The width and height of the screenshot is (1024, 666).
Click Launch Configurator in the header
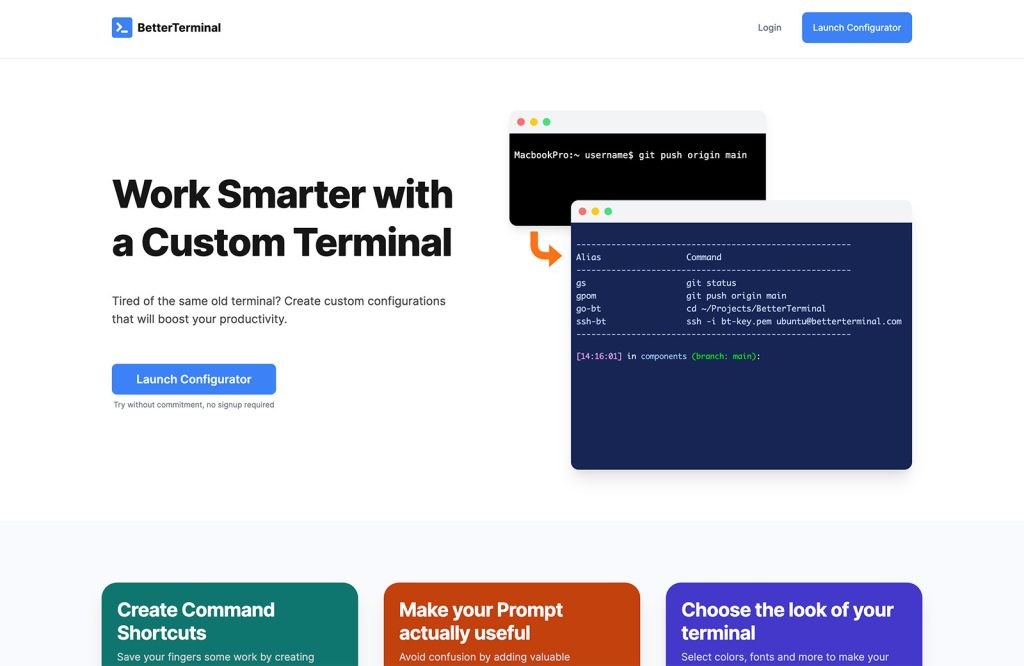[x=857, y=27]
